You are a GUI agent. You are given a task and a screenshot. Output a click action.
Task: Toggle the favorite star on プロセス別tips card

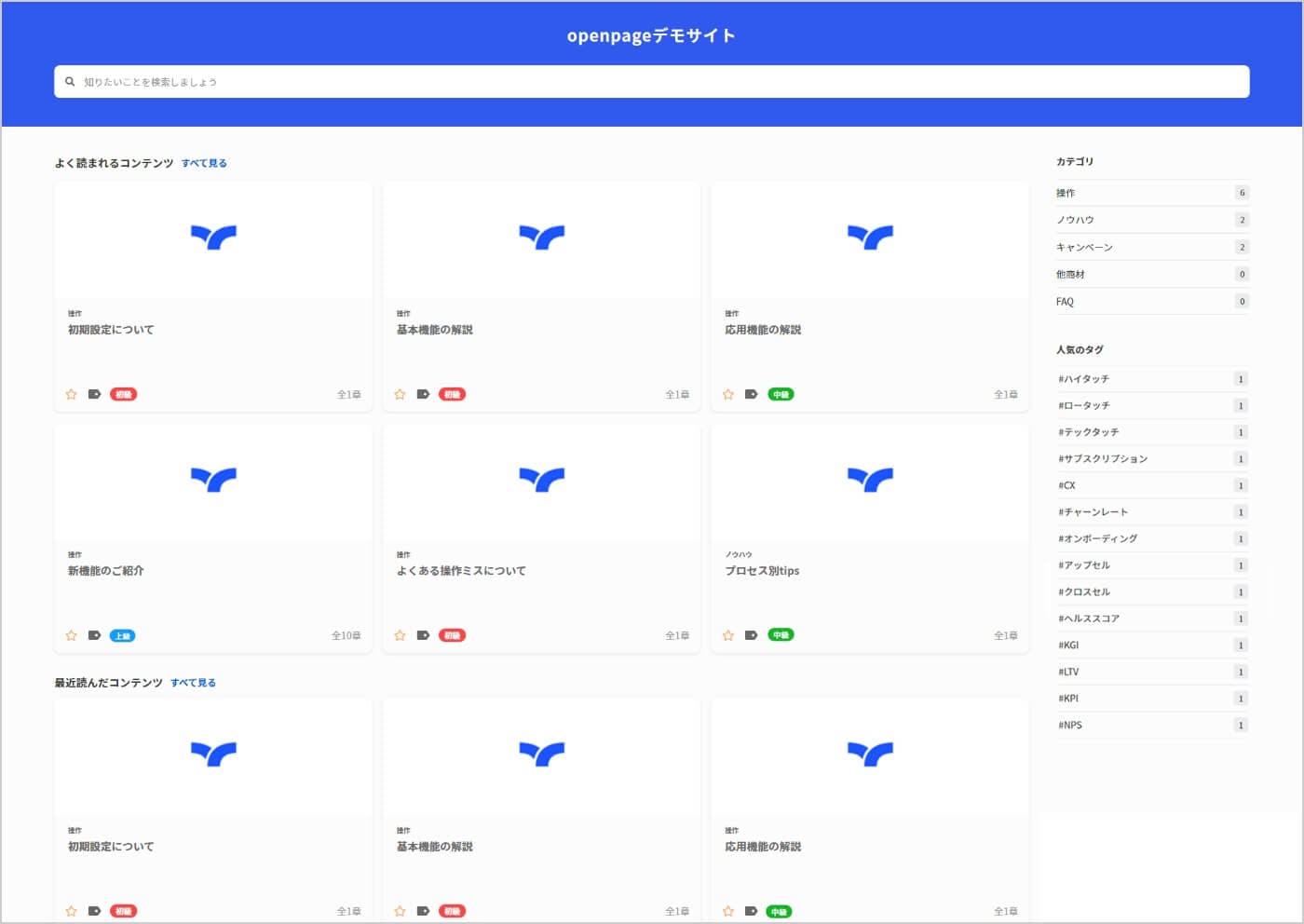point(727,635)
